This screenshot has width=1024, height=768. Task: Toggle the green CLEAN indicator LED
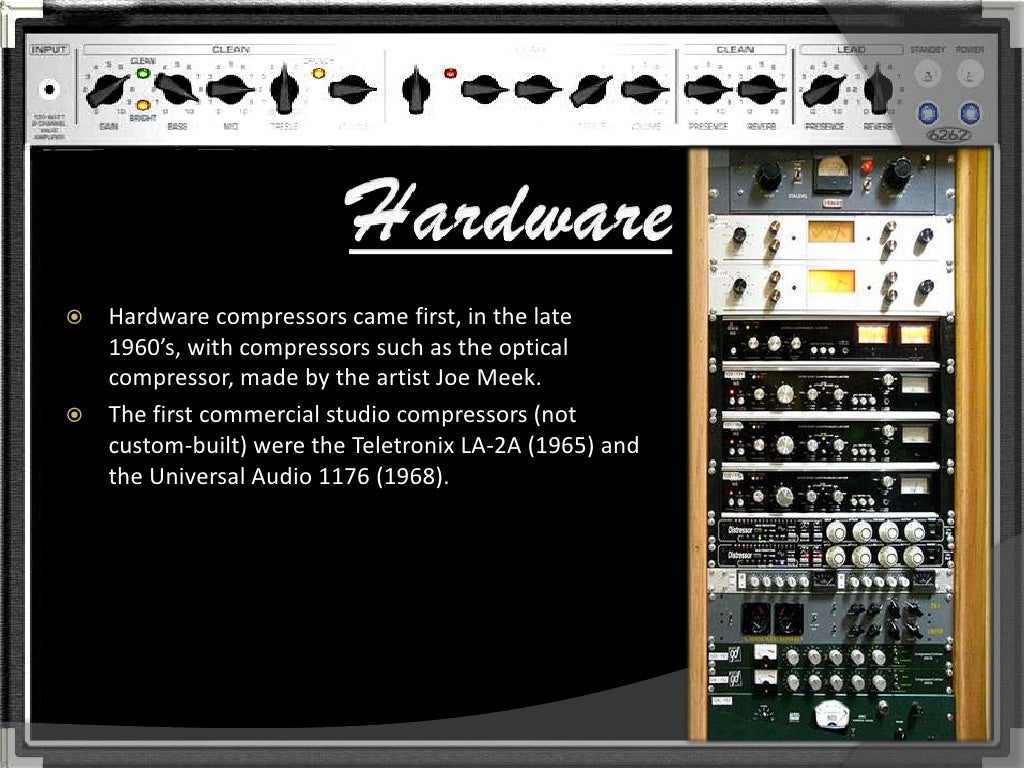pyautogui.click(x=142, y=72)
